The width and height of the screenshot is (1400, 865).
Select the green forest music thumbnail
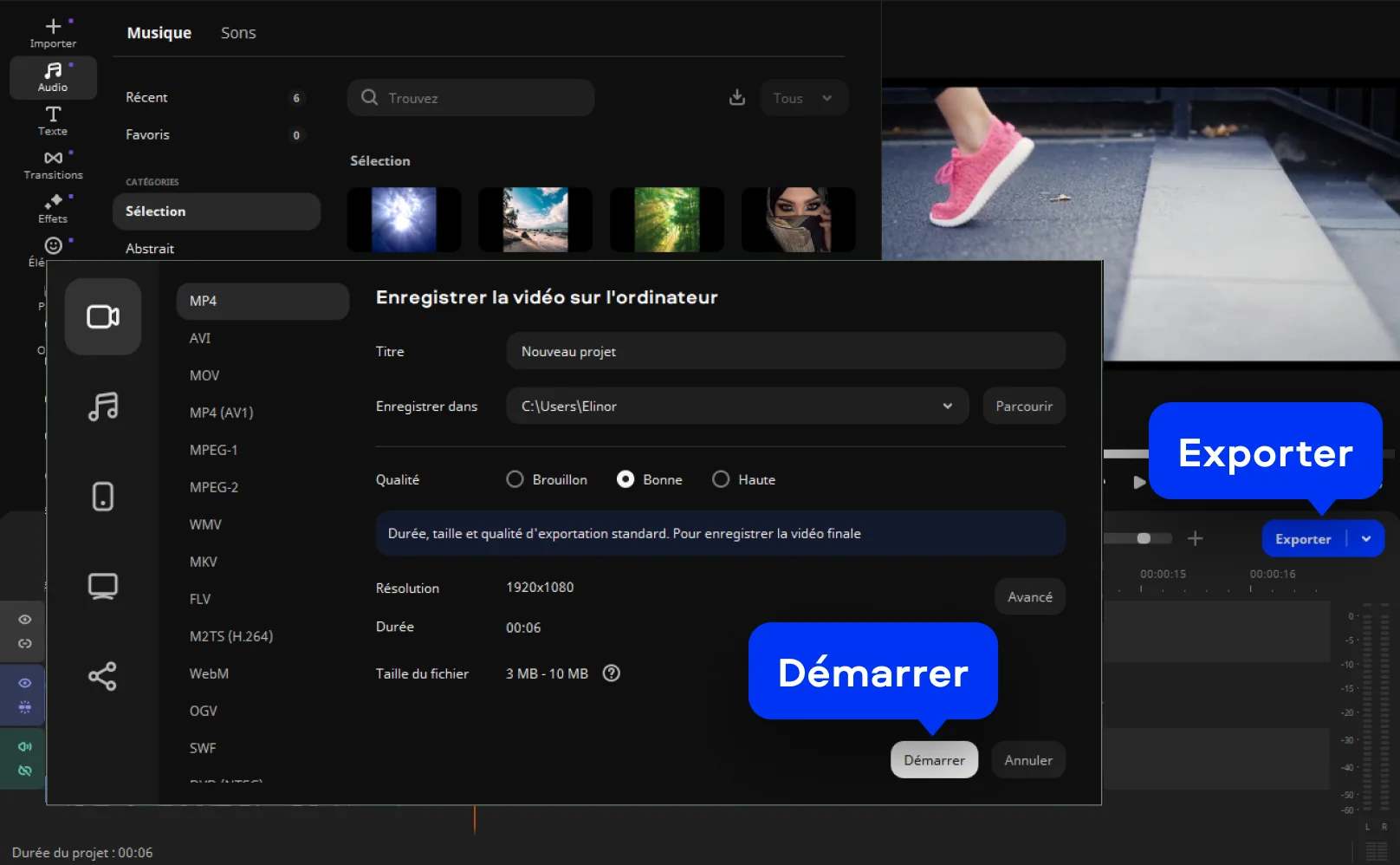tap(667, 220)
